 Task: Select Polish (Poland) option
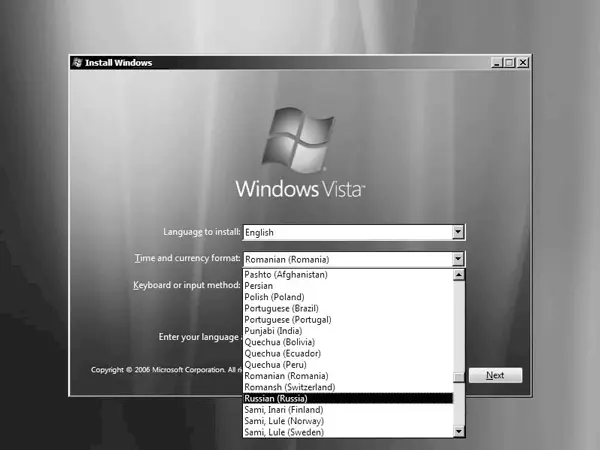coord(348,297)
